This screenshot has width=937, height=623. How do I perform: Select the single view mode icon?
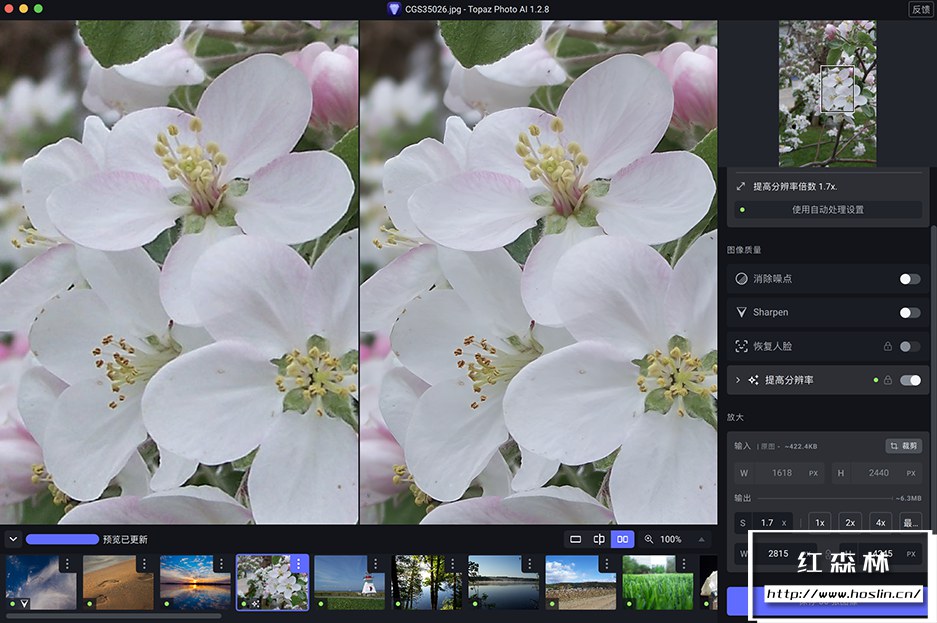pyautogui.click(x=576, y=539)
